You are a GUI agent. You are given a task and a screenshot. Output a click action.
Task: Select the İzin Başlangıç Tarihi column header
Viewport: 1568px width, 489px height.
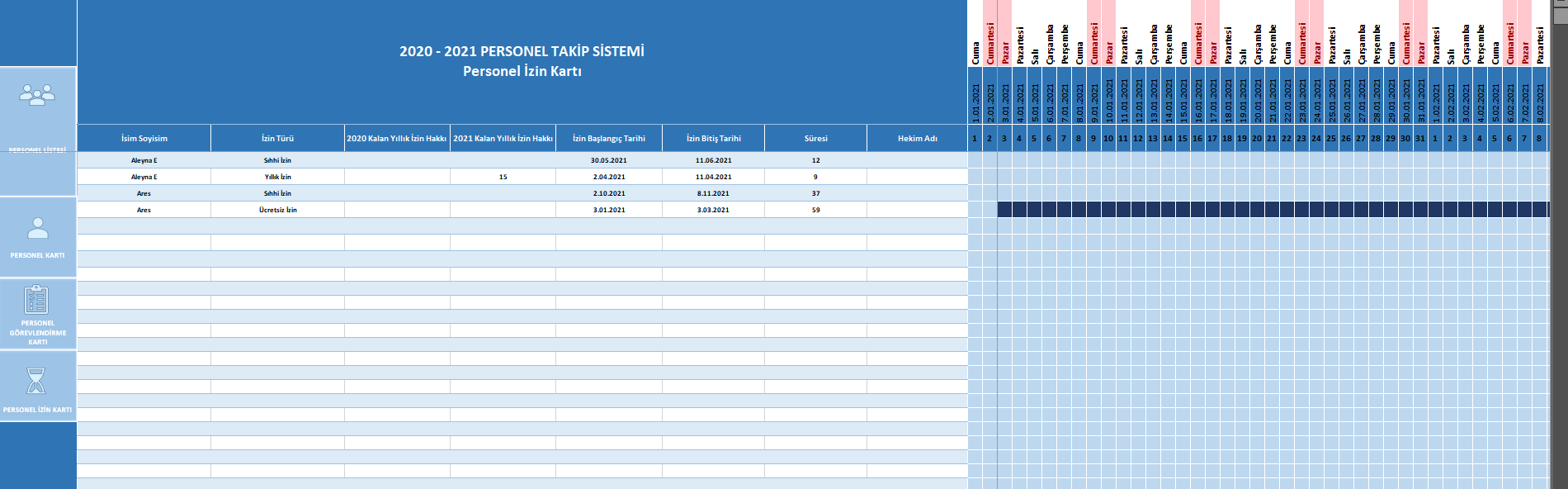[609, 138]
